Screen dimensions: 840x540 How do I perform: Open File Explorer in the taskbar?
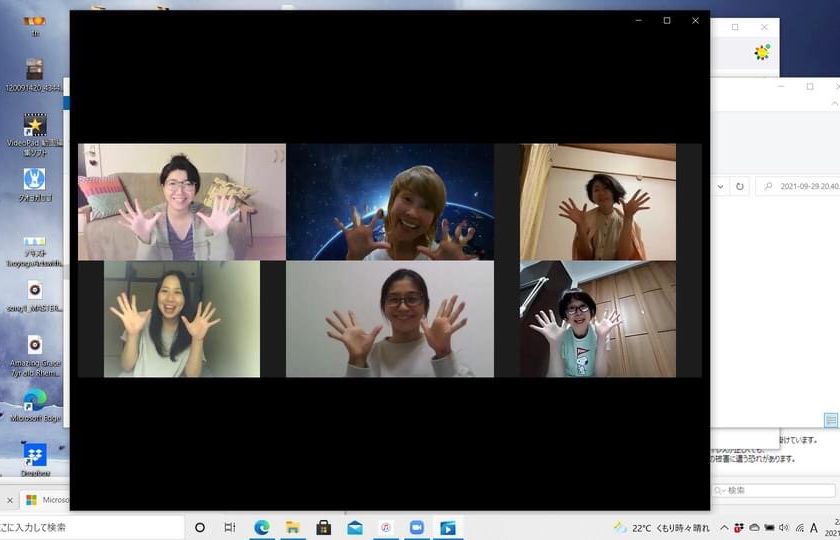[293, 527]
